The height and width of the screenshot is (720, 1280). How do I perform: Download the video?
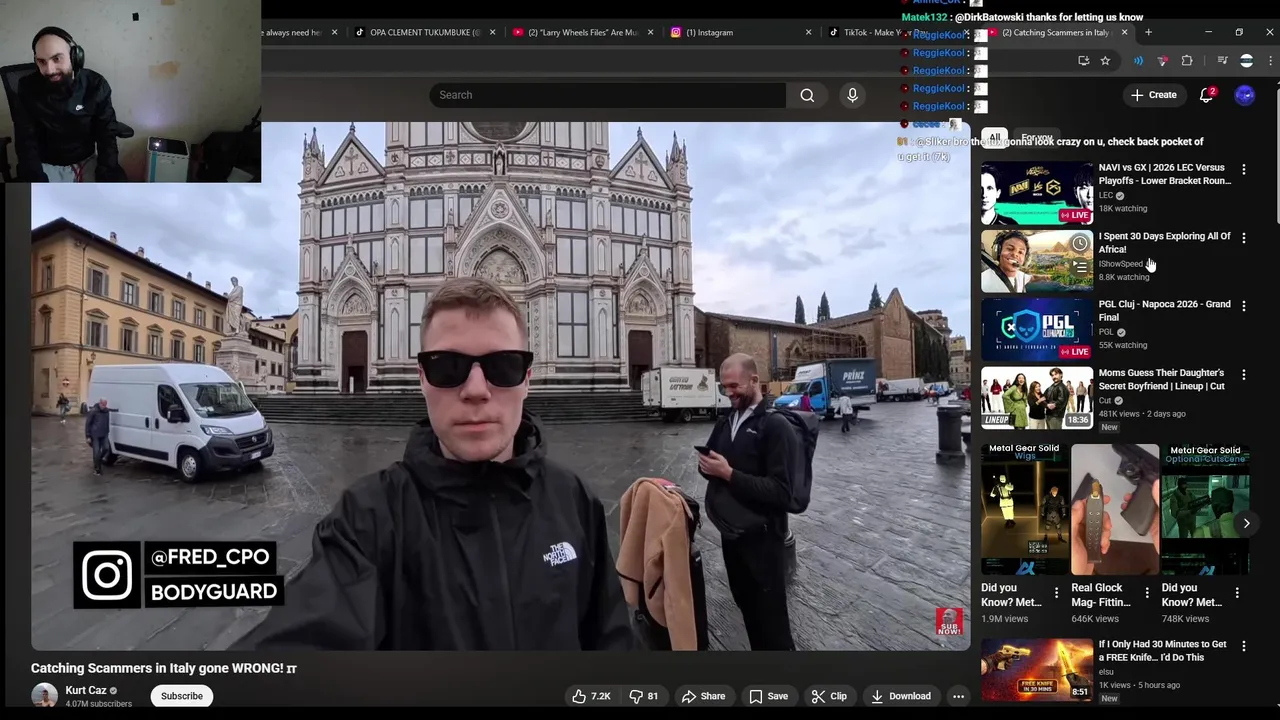[900, 696]
